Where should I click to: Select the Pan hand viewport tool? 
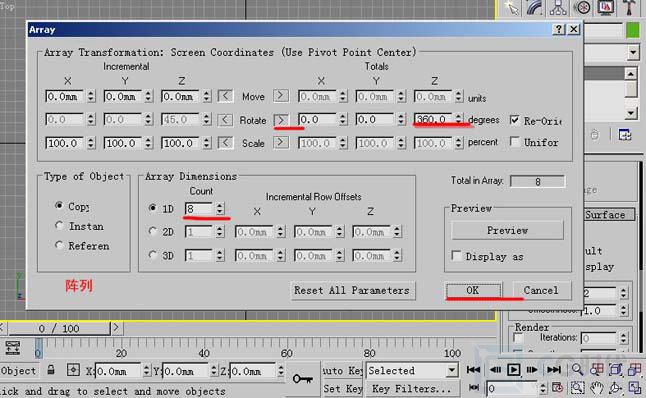[x=597, y=388]
